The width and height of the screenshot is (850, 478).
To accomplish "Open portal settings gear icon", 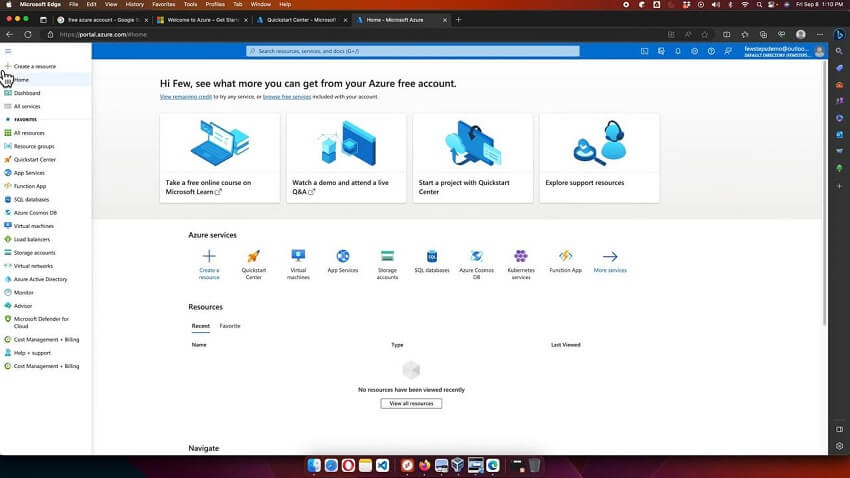I will tap(694, 51).
